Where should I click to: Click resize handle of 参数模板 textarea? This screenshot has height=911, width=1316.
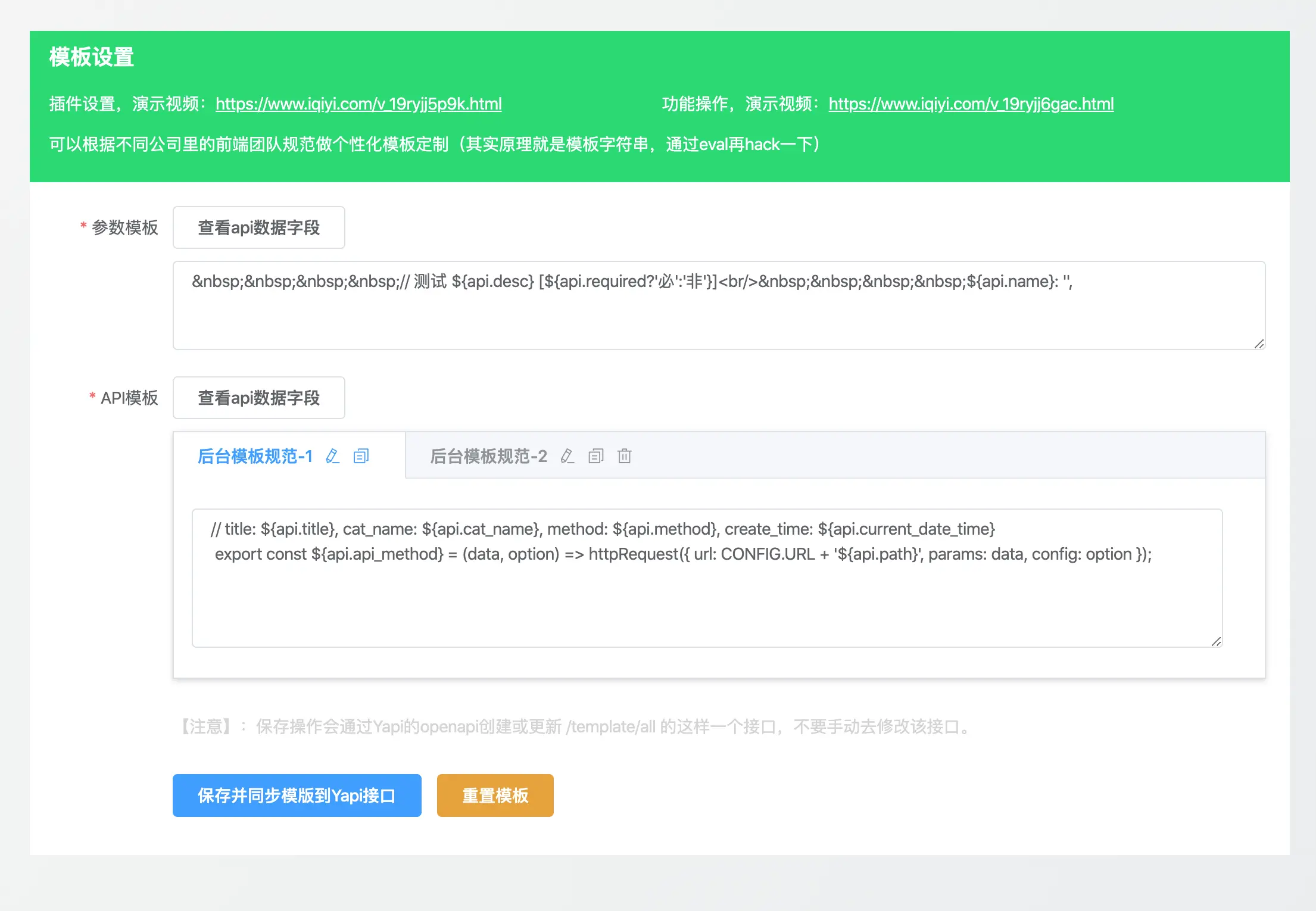1259,344
